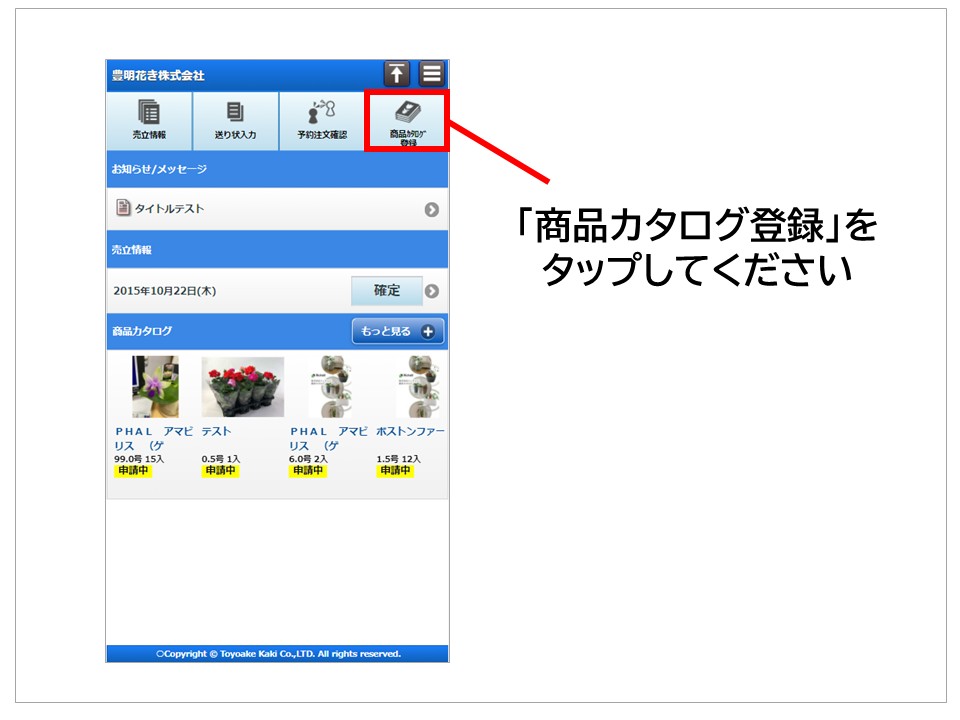Click the document icon beside タイトルテスト
This screenshot has height=720, width=960.
coord(123,209)
